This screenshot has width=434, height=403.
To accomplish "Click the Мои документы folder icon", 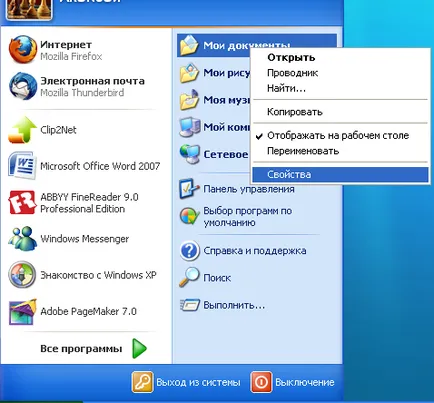I will [x=190, y=45].
